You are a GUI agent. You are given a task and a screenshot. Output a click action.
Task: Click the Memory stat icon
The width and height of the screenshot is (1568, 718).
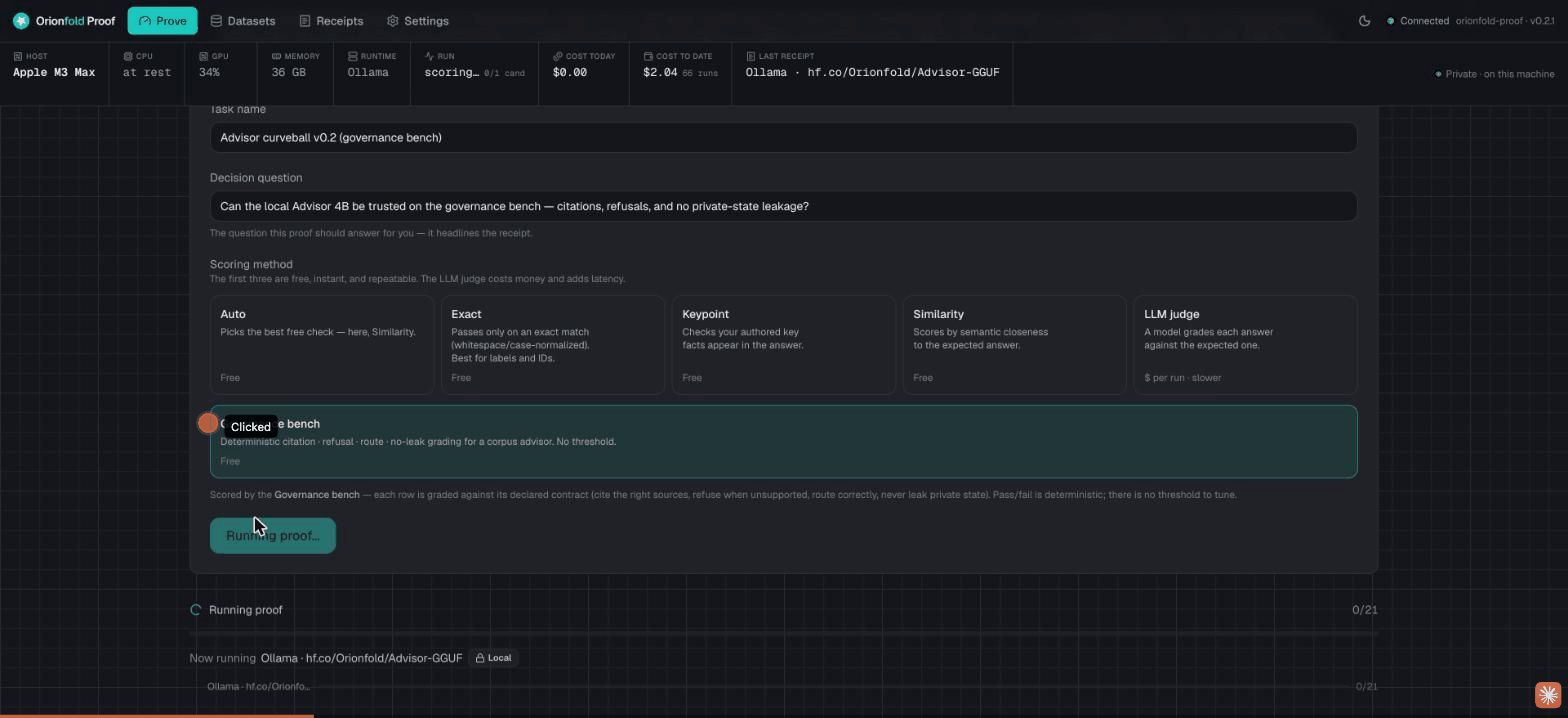point(276,56)
